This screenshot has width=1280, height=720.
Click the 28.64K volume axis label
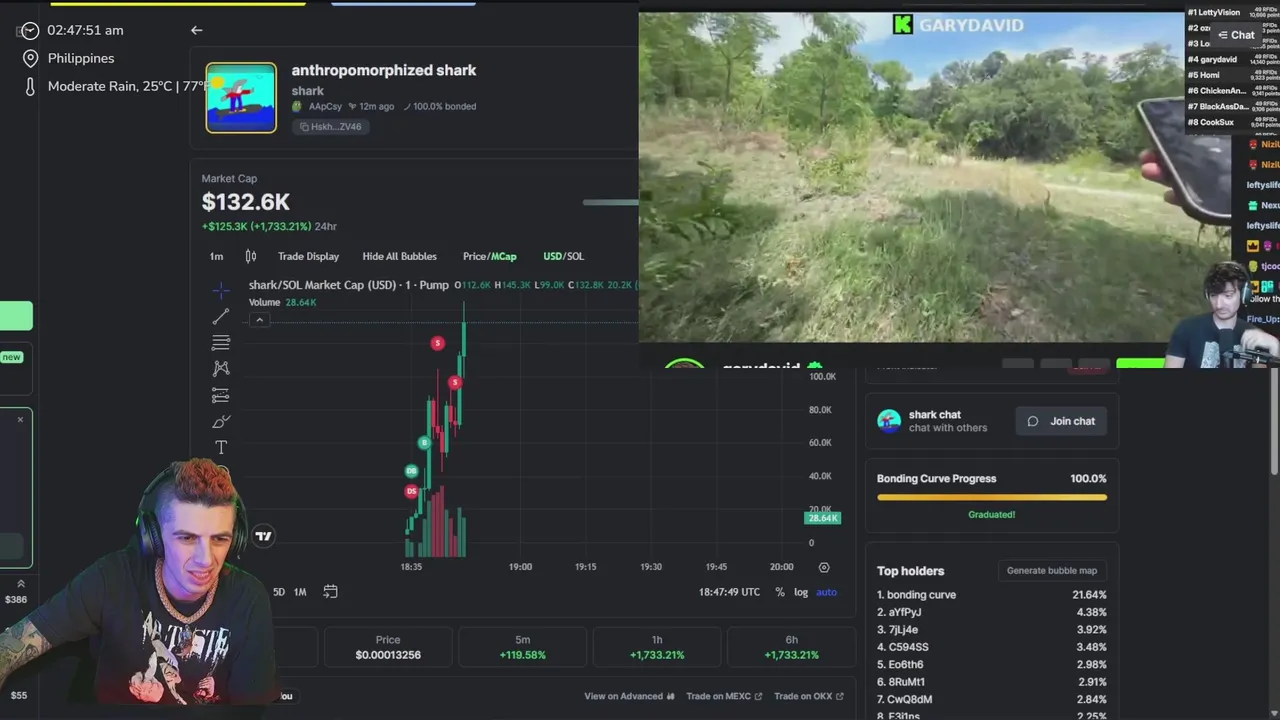pyautogui.click(x=822, y=518)
